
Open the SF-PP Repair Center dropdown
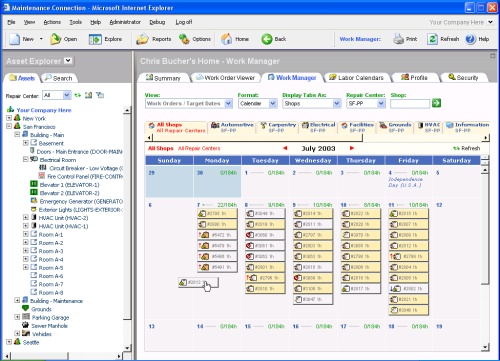(x=381, y=103)
